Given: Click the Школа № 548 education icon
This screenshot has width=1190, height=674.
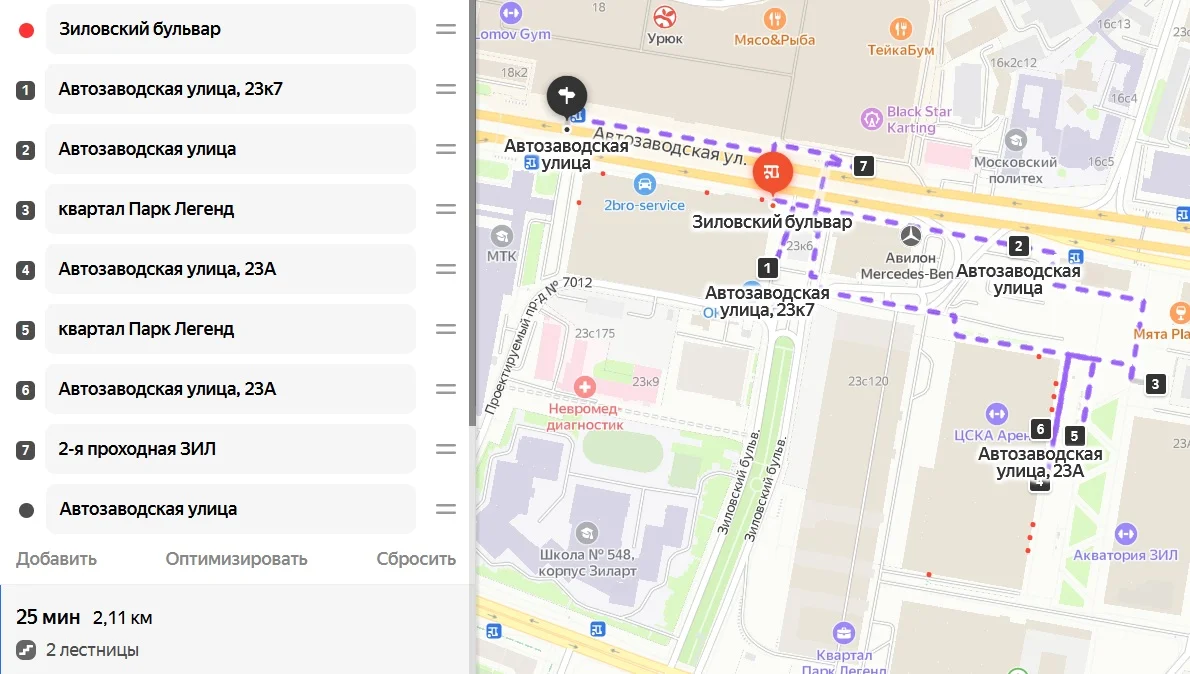Looking at the screenshot, I should [587, 533].
